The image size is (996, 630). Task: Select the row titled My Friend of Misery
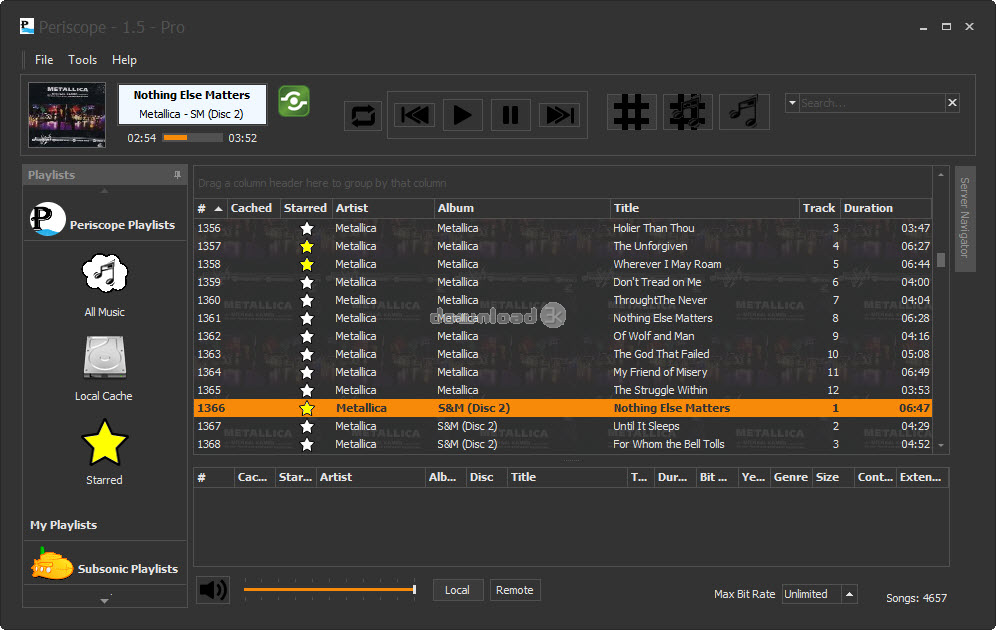point(563,372)
